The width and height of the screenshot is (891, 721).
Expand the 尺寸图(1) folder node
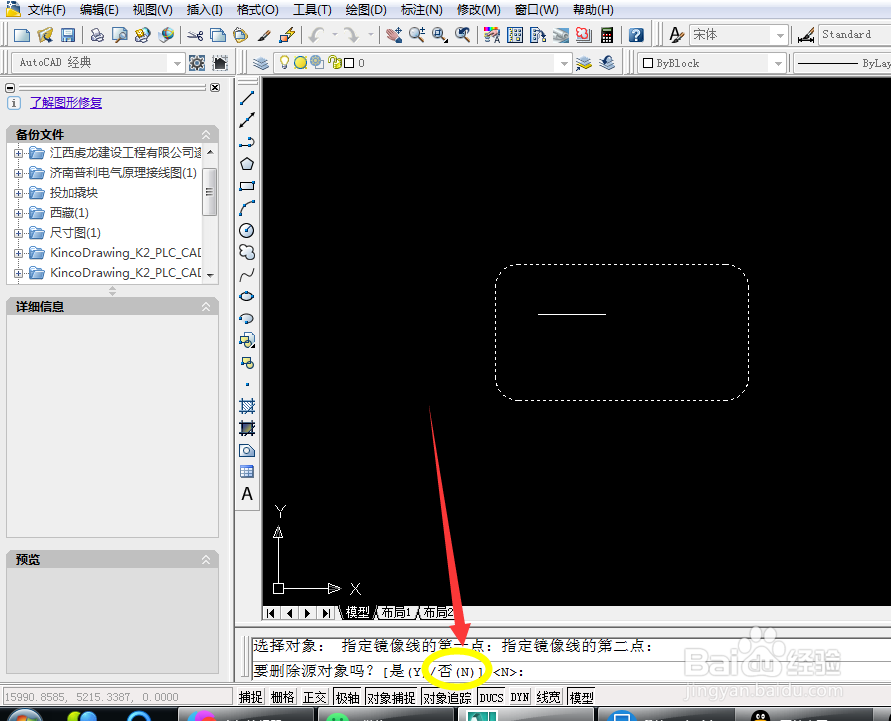(18, 233)
